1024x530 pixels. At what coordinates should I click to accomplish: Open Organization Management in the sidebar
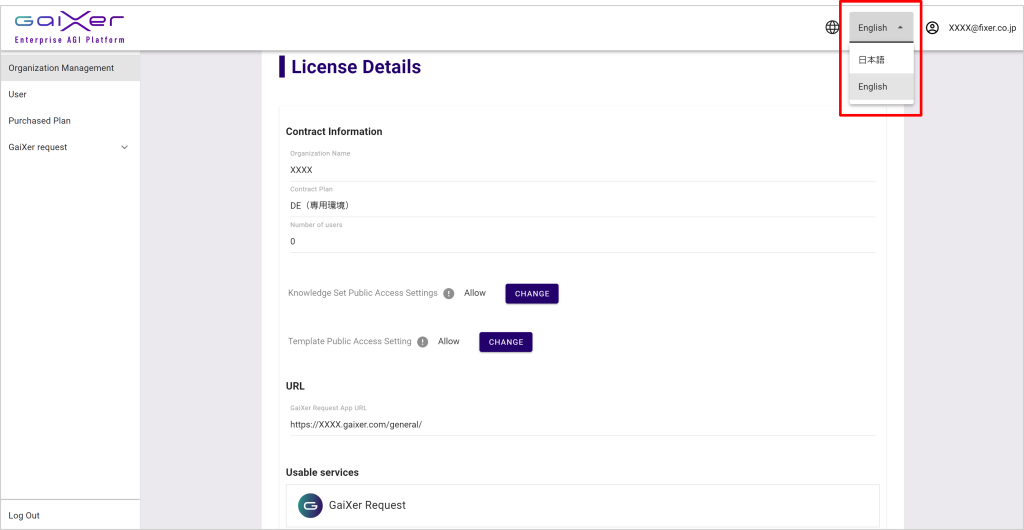(x=62, y=68)
